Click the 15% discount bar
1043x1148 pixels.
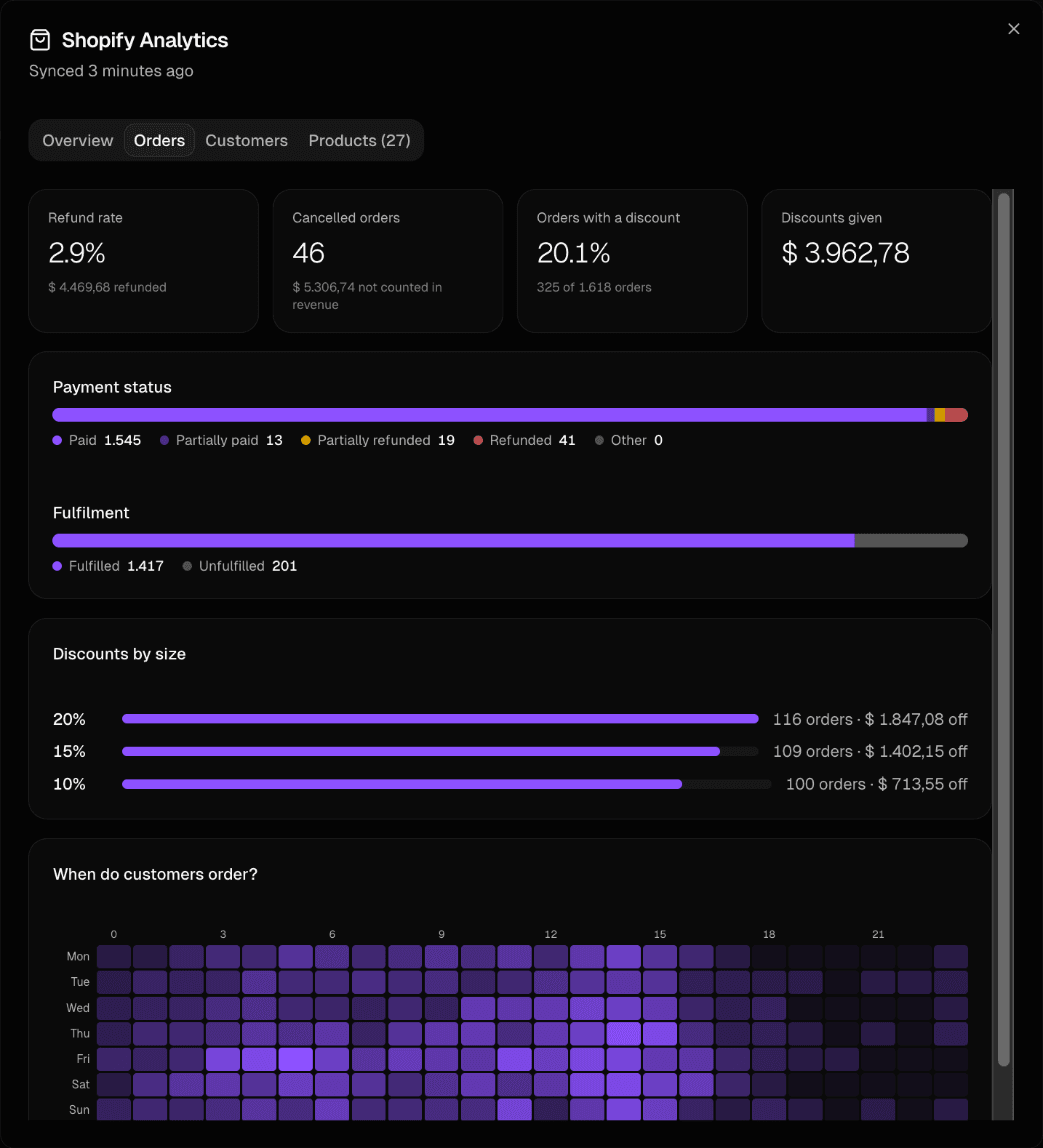440,752
